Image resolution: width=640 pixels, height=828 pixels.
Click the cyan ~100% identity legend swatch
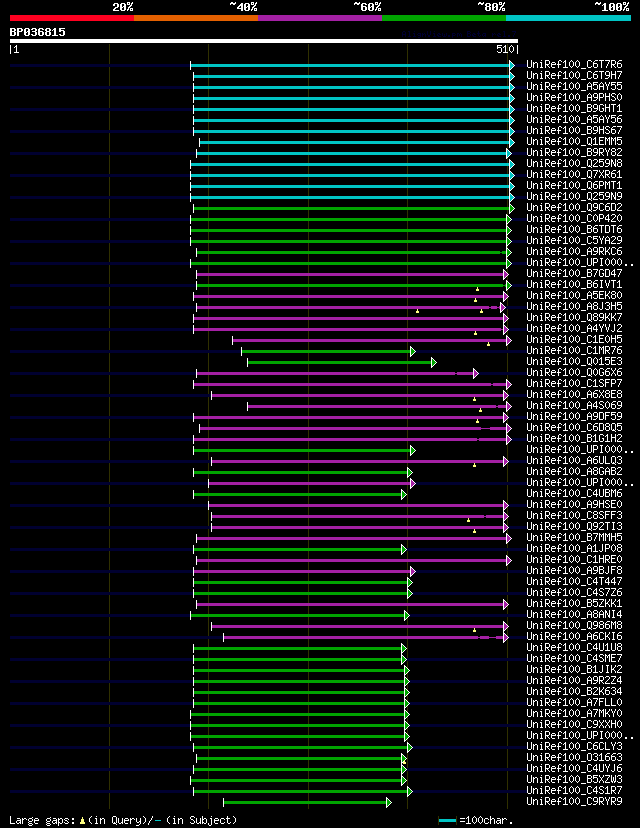click(569, 18)
